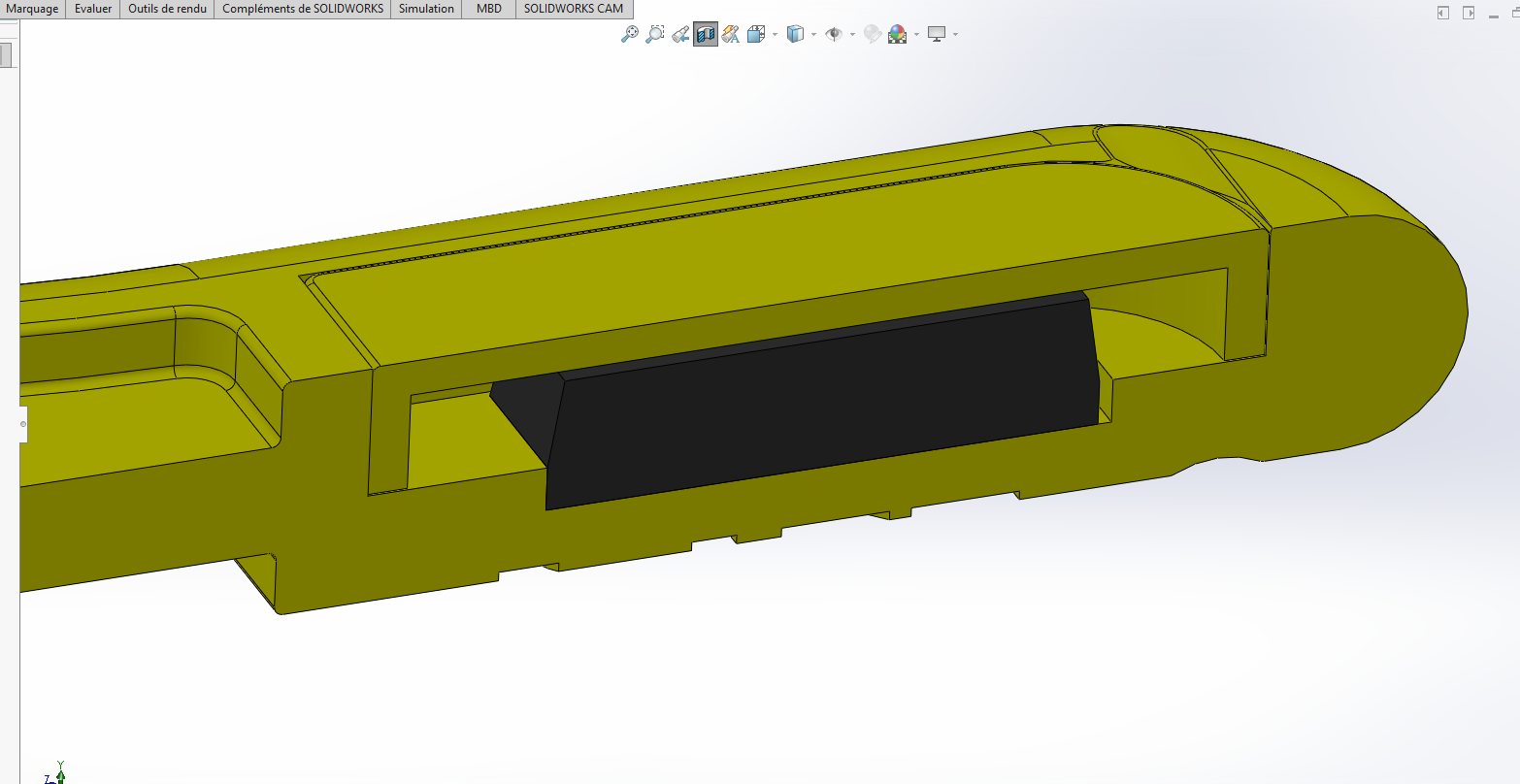Click the View Orientation cube icon
Viewport: 1520px width, 784px height.
click(757, 35)
